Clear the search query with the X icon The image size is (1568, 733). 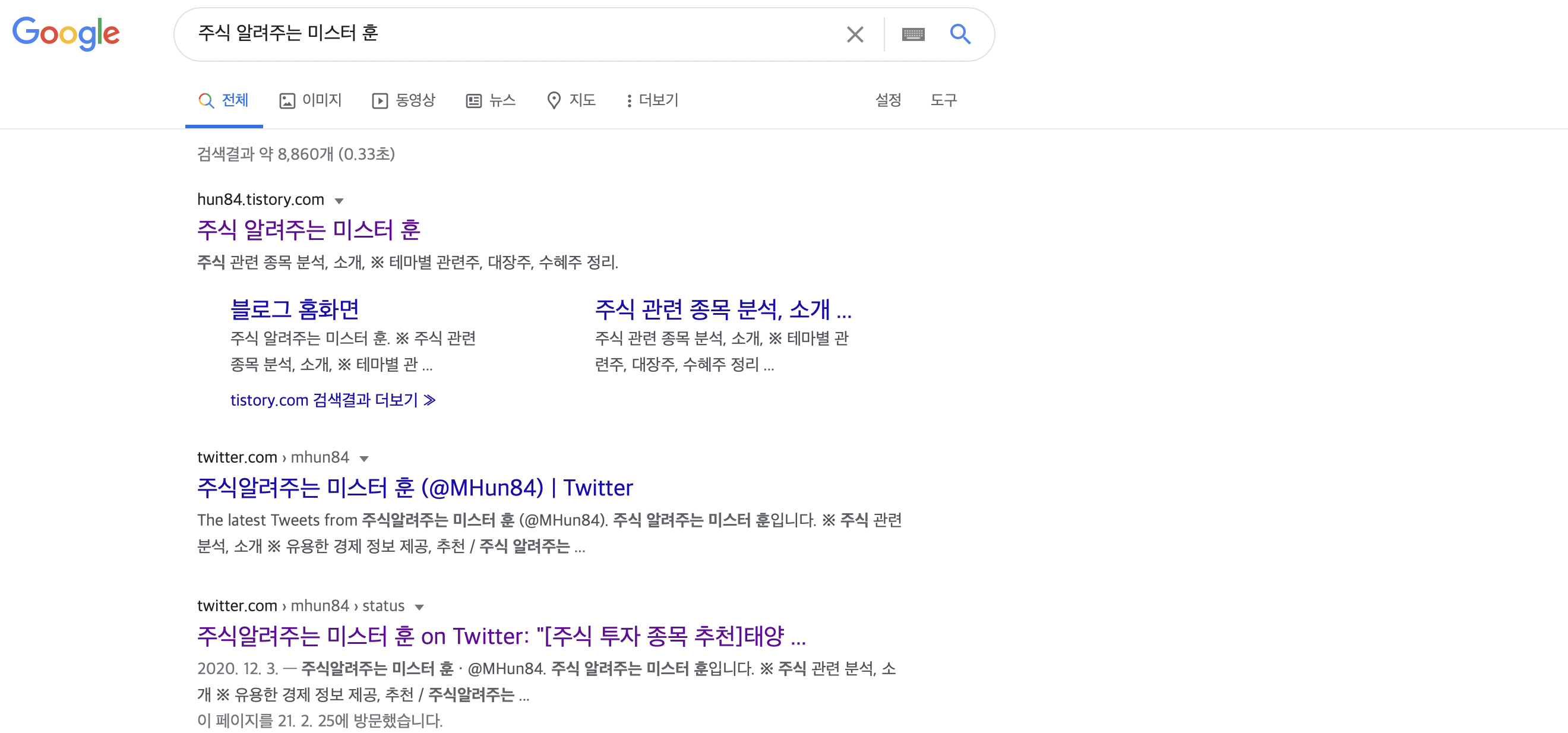855,34
